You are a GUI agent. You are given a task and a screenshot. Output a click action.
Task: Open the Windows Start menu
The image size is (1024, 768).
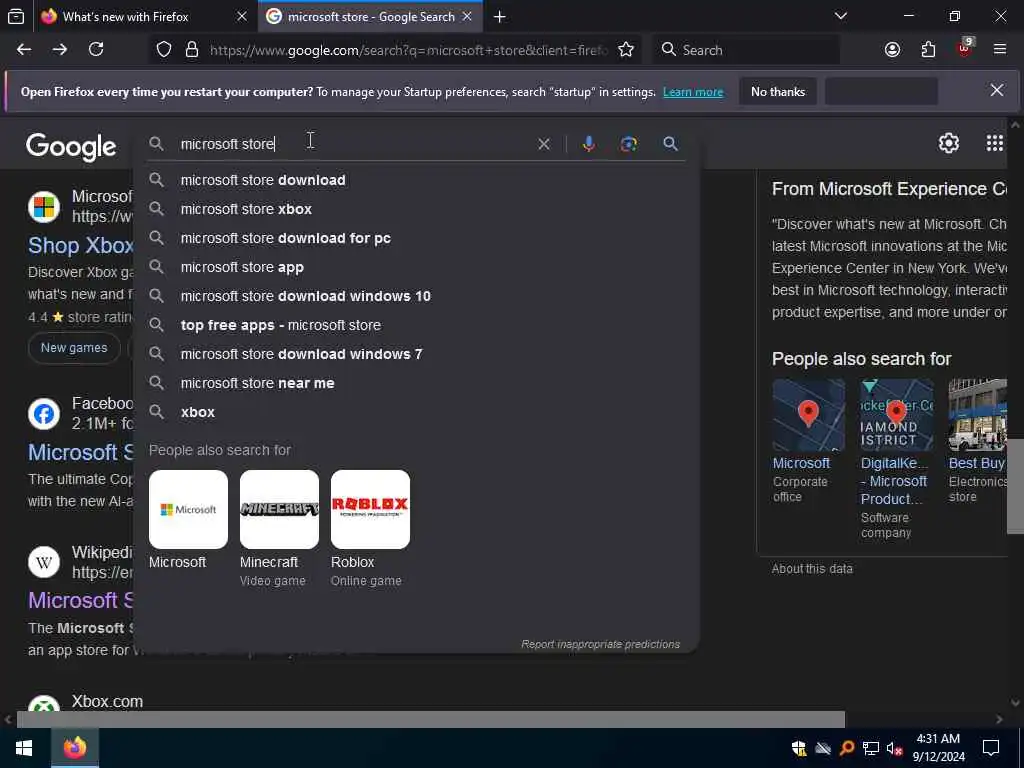(24, 748)
